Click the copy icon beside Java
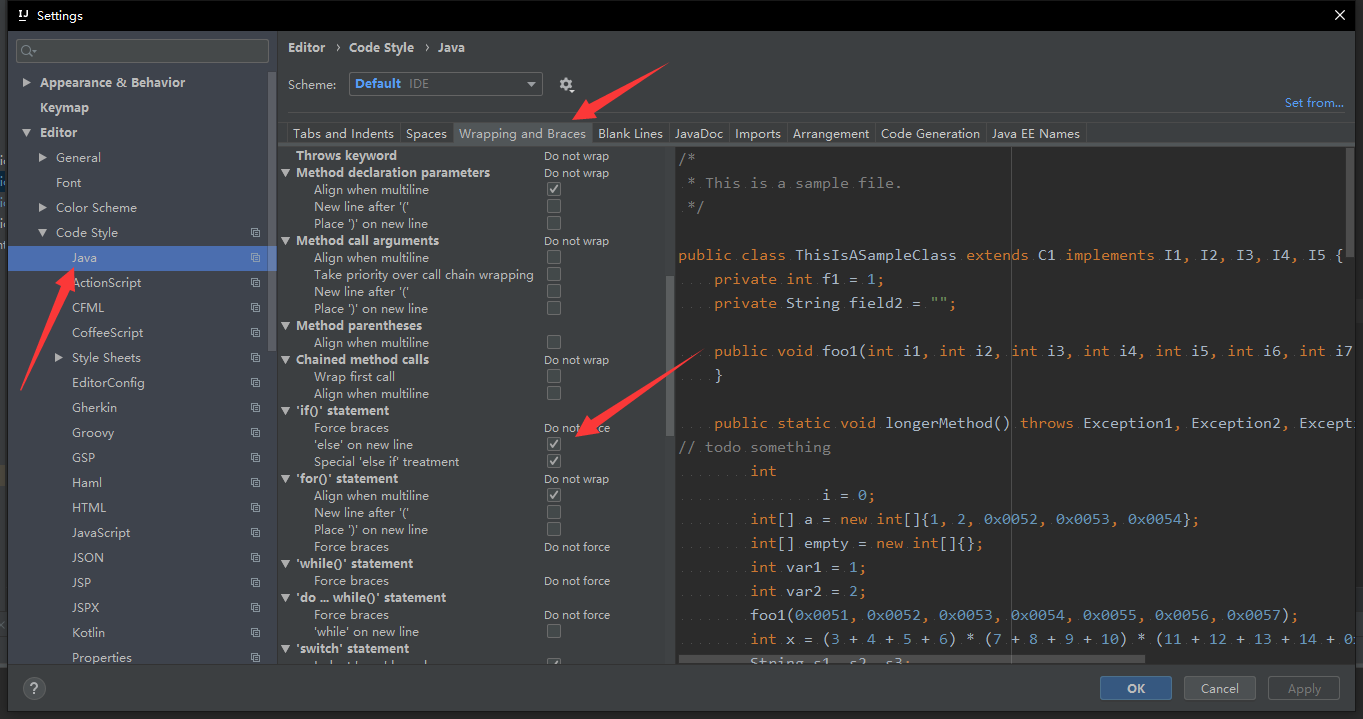Viewport: 1363px width, 719px height. pyautogui.click(x=255, y=258)
